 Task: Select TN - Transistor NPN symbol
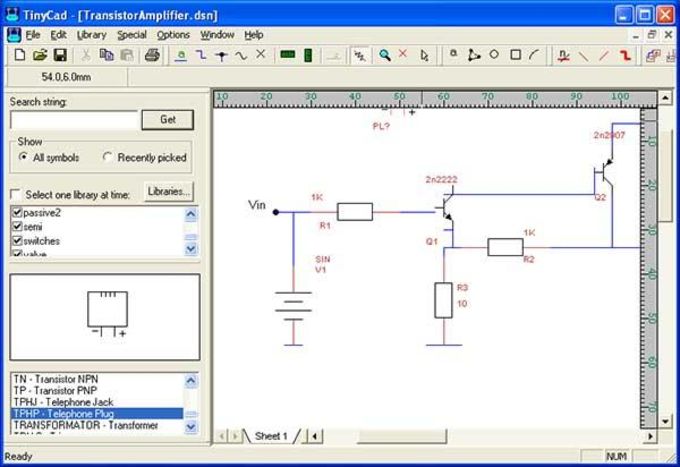pos(97,379)
